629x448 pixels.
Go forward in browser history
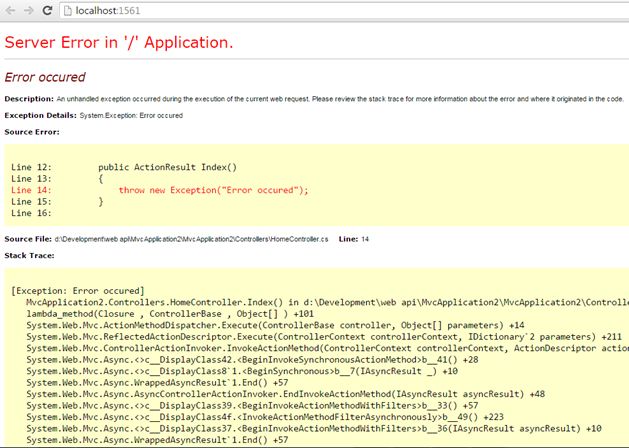[29, 10]
